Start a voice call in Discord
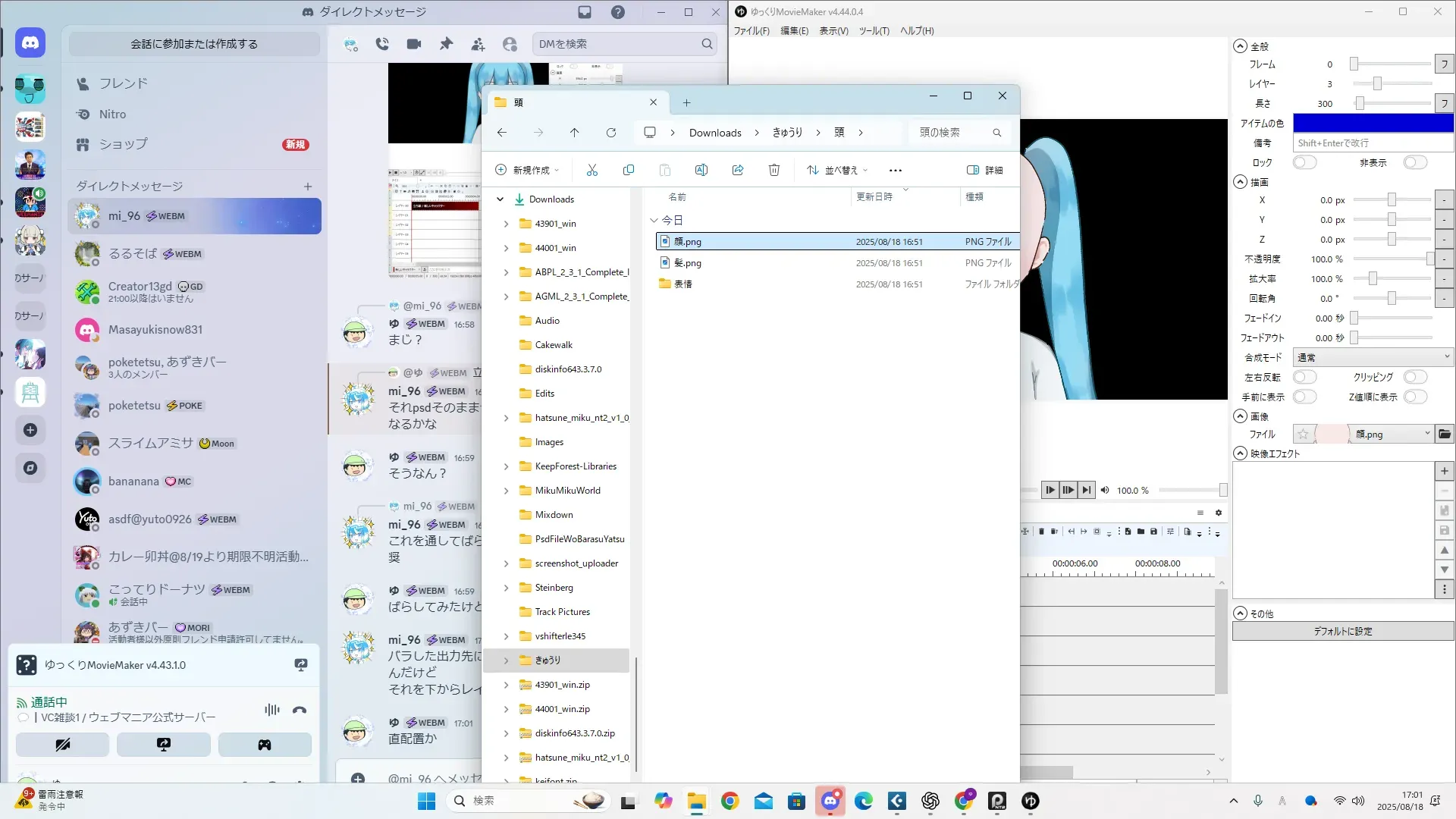The image size is (1456, 819). 382,44
